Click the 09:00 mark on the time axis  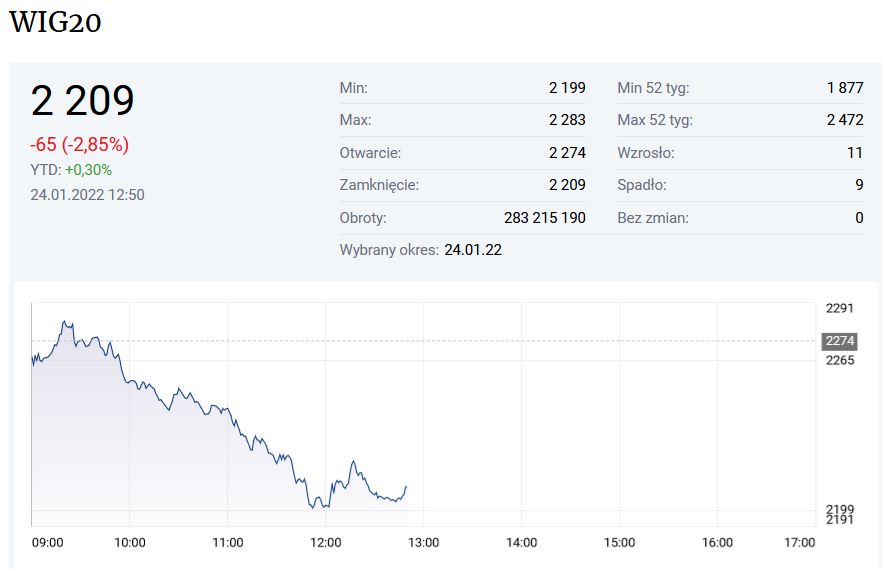point(48,542)
